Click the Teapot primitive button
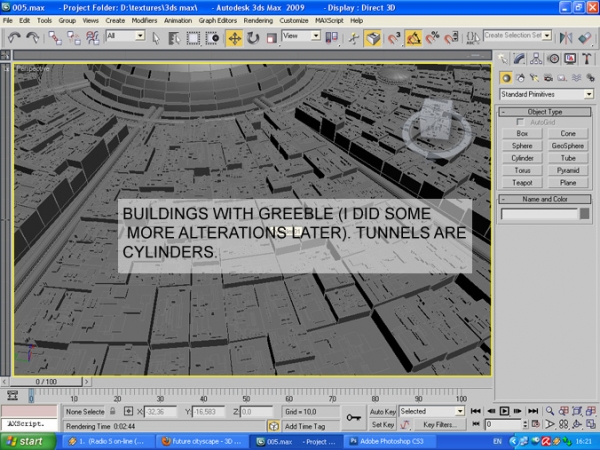Viewport: 600px width, 450px height. [522, 183]
